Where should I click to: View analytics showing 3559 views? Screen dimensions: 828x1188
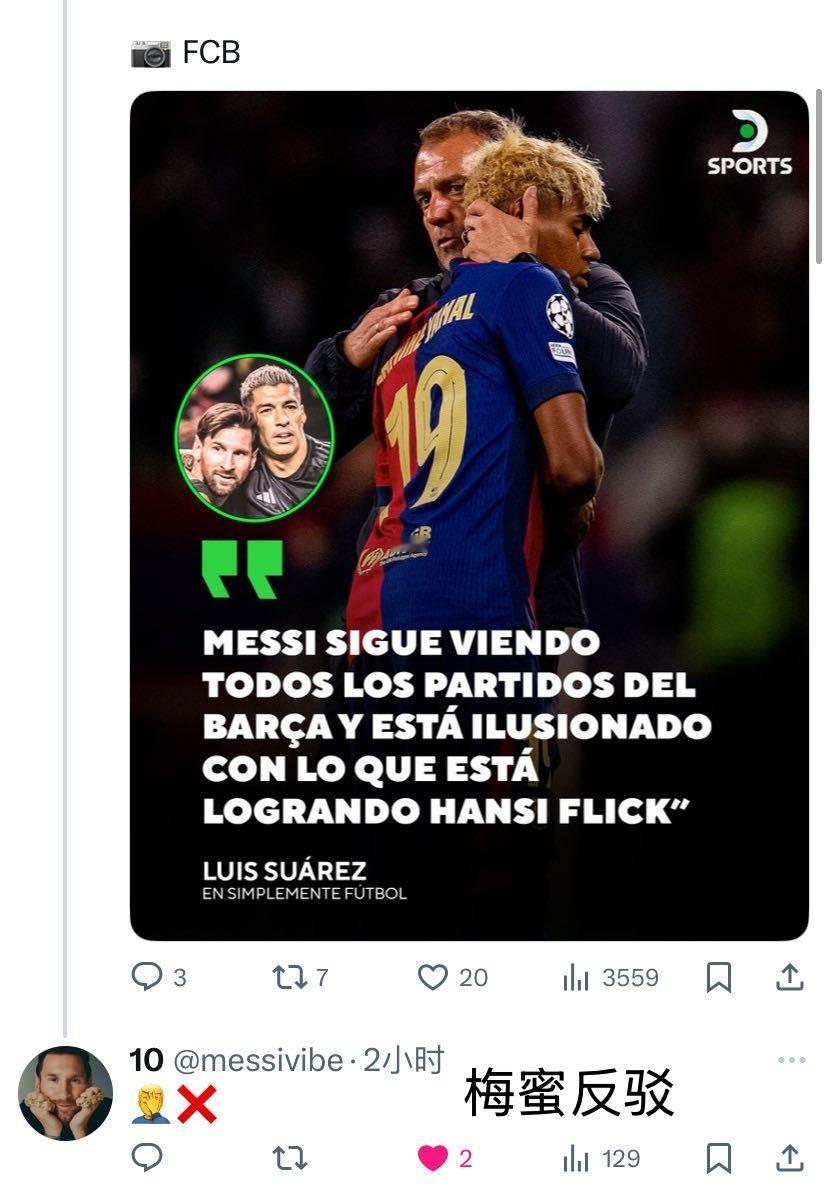click(611, 977)
